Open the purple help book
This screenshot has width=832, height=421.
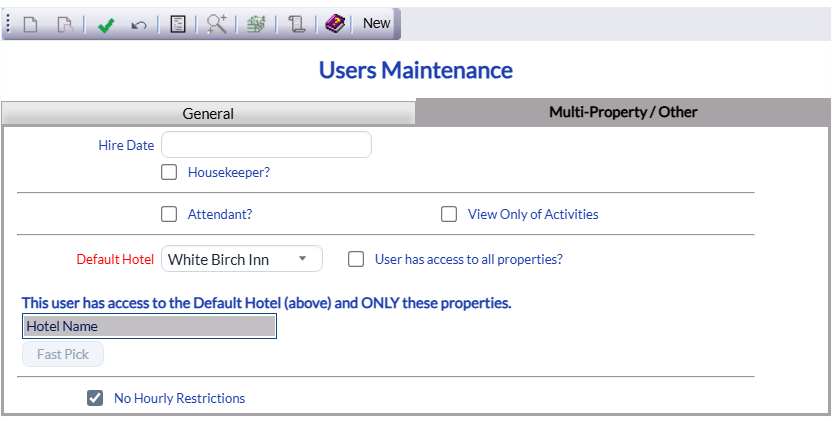pos(335,23)
